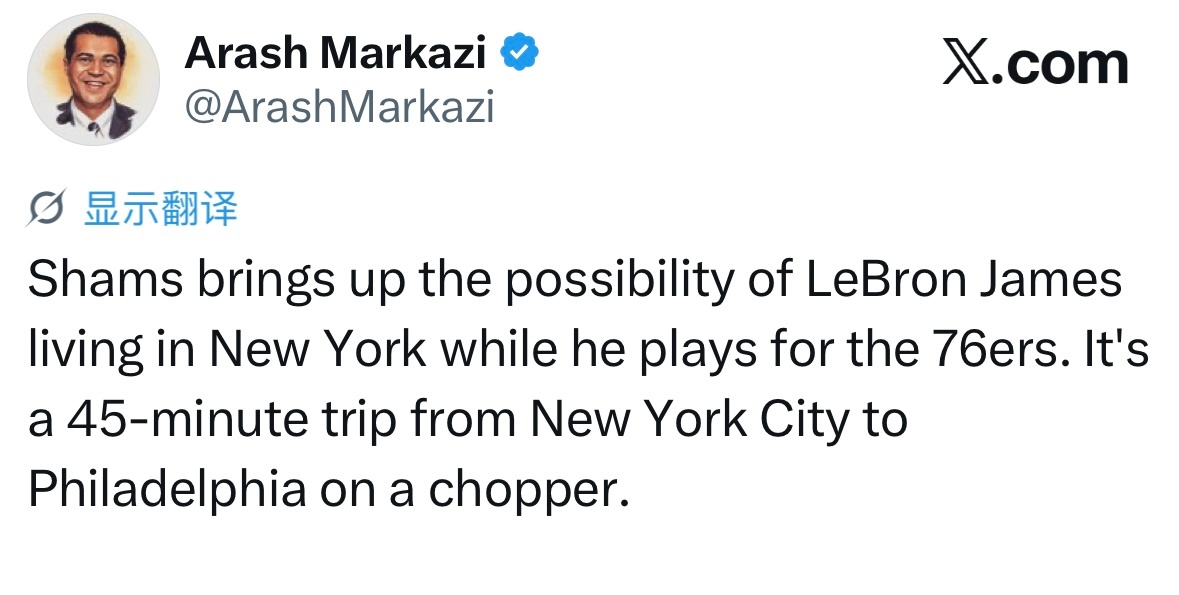
Task: Click the word "Shams" in the tweet
Action: [106, 278]
